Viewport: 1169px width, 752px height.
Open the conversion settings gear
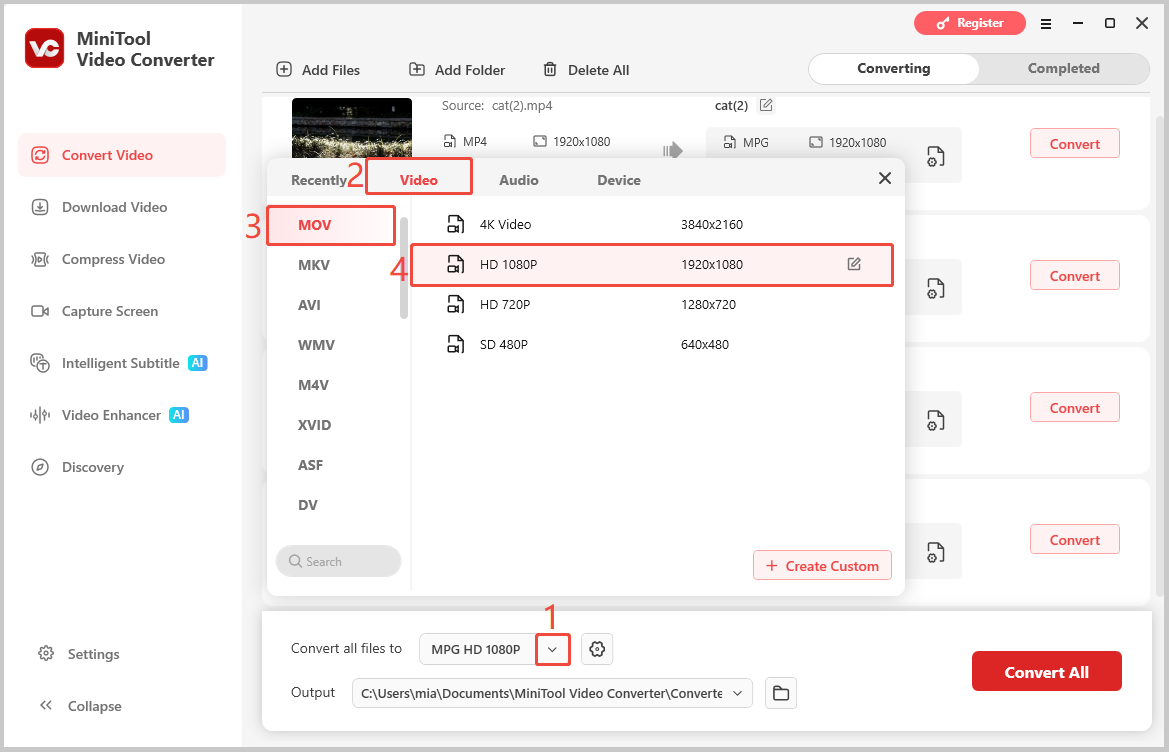[x=597, y=649]
